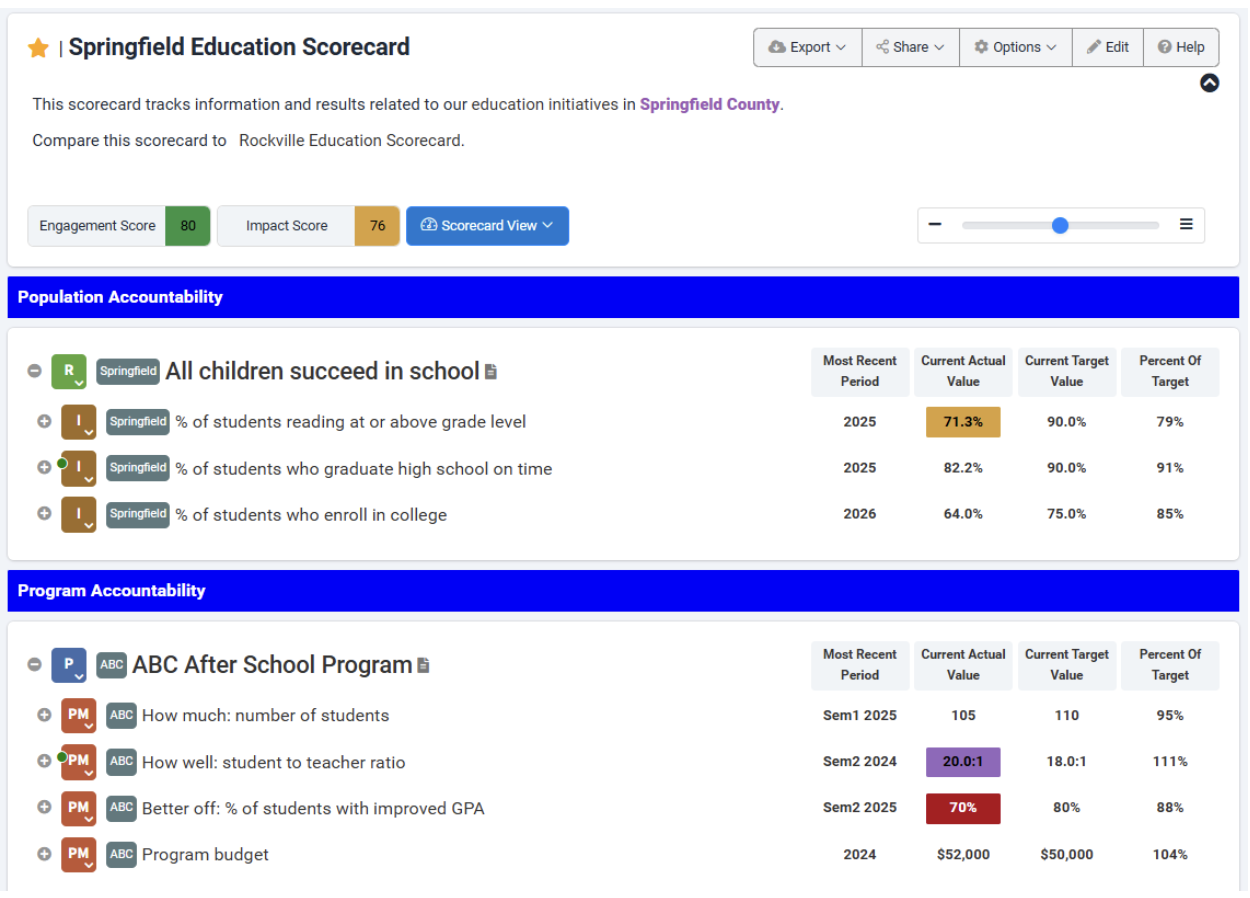Click the ABC tag beside ABC After School Program

click(x=112, y=665)
